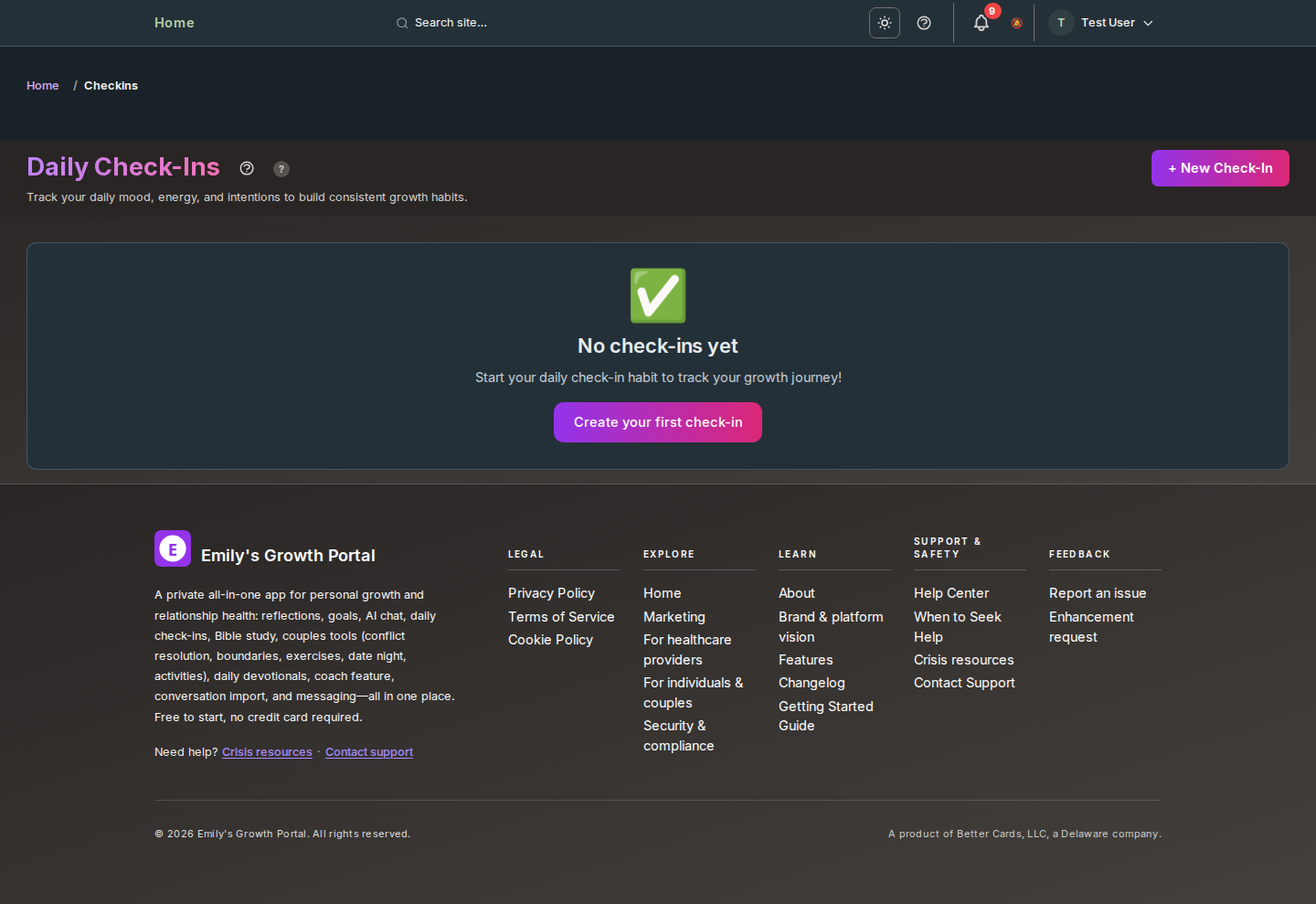Go to Home via the breadcrumb
Image resolution: width=1316 pixels, height=904 pixels.
tap(42, 86)
